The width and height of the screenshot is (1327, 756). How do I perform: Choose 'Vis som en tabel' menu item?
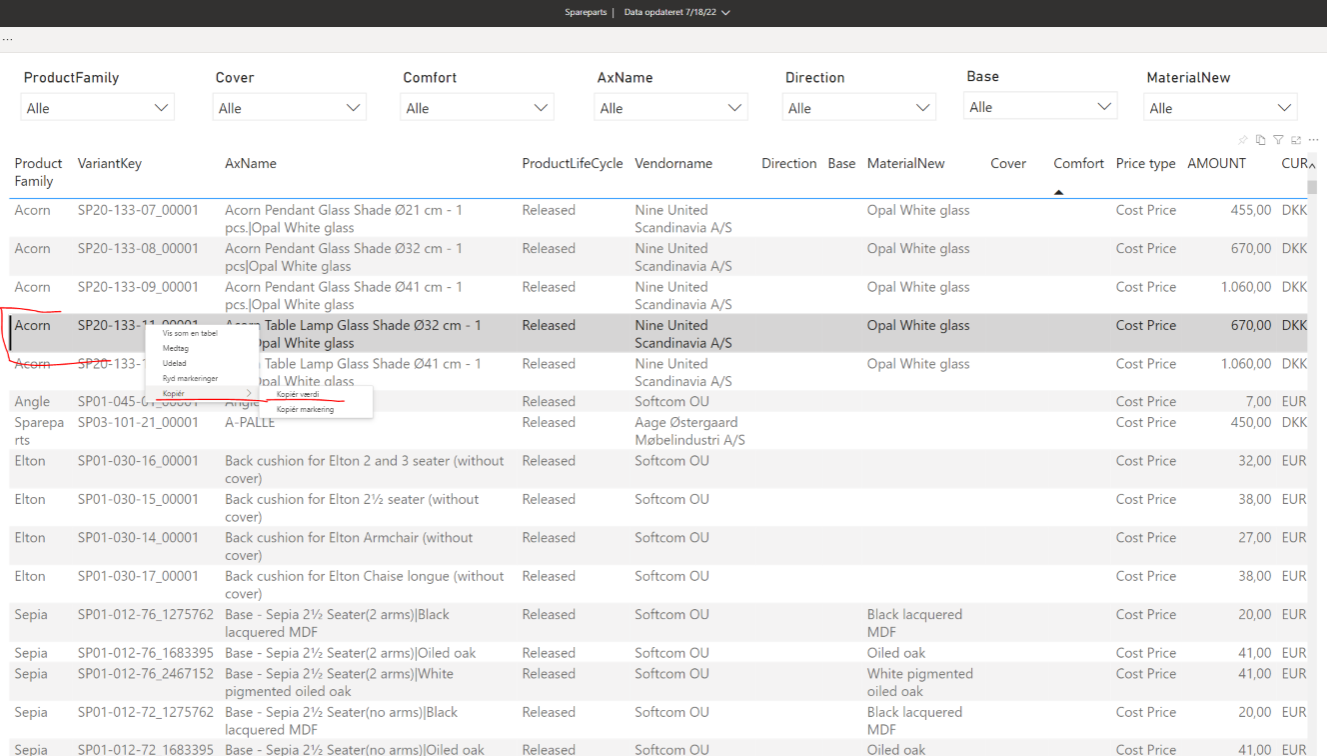pyautogui.click(x=190, y=333)
